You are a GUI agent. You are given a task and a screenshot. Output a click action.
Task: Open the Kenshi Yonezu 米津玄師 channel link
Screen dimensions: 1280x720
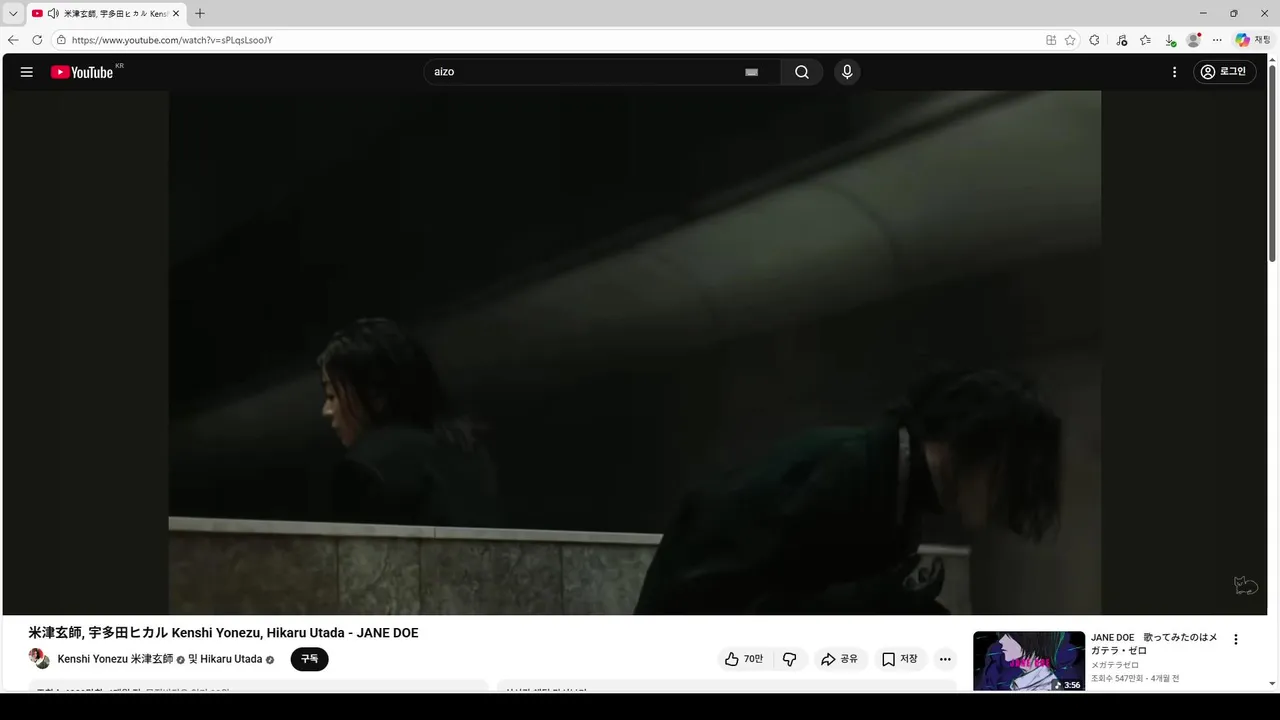point(115,659)
